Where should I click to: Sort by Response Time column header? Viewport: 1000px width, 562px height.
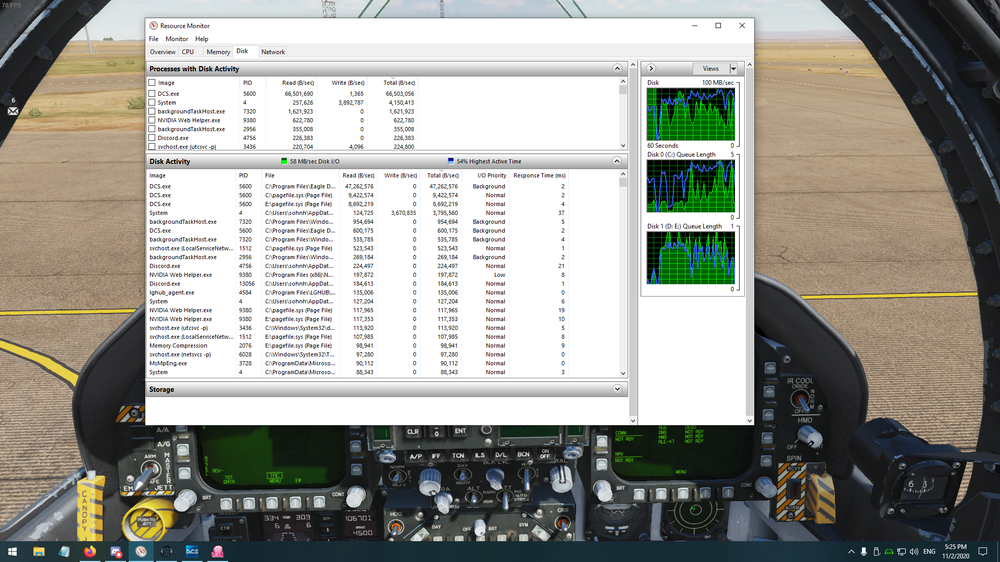pos(539,175)
